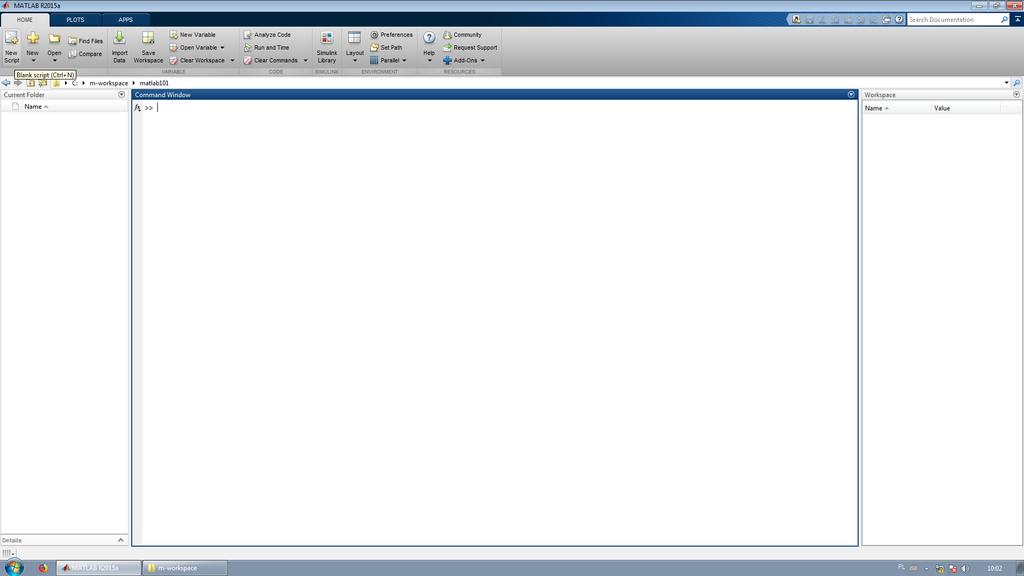1024x576 pixels.
Task: Expand the Add-Ons dropdown arrow
Action: tap(483, 60)
